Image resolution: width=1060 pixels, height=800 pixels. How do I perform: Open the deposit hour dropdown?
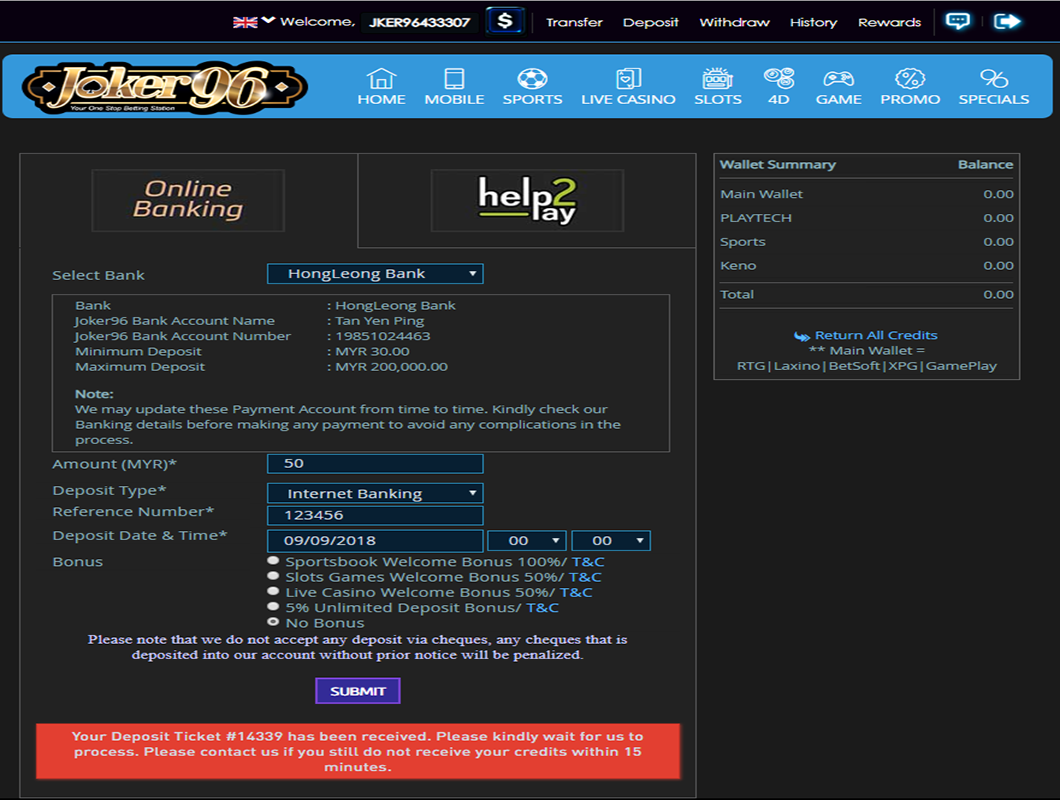click(x=526, y=541)
